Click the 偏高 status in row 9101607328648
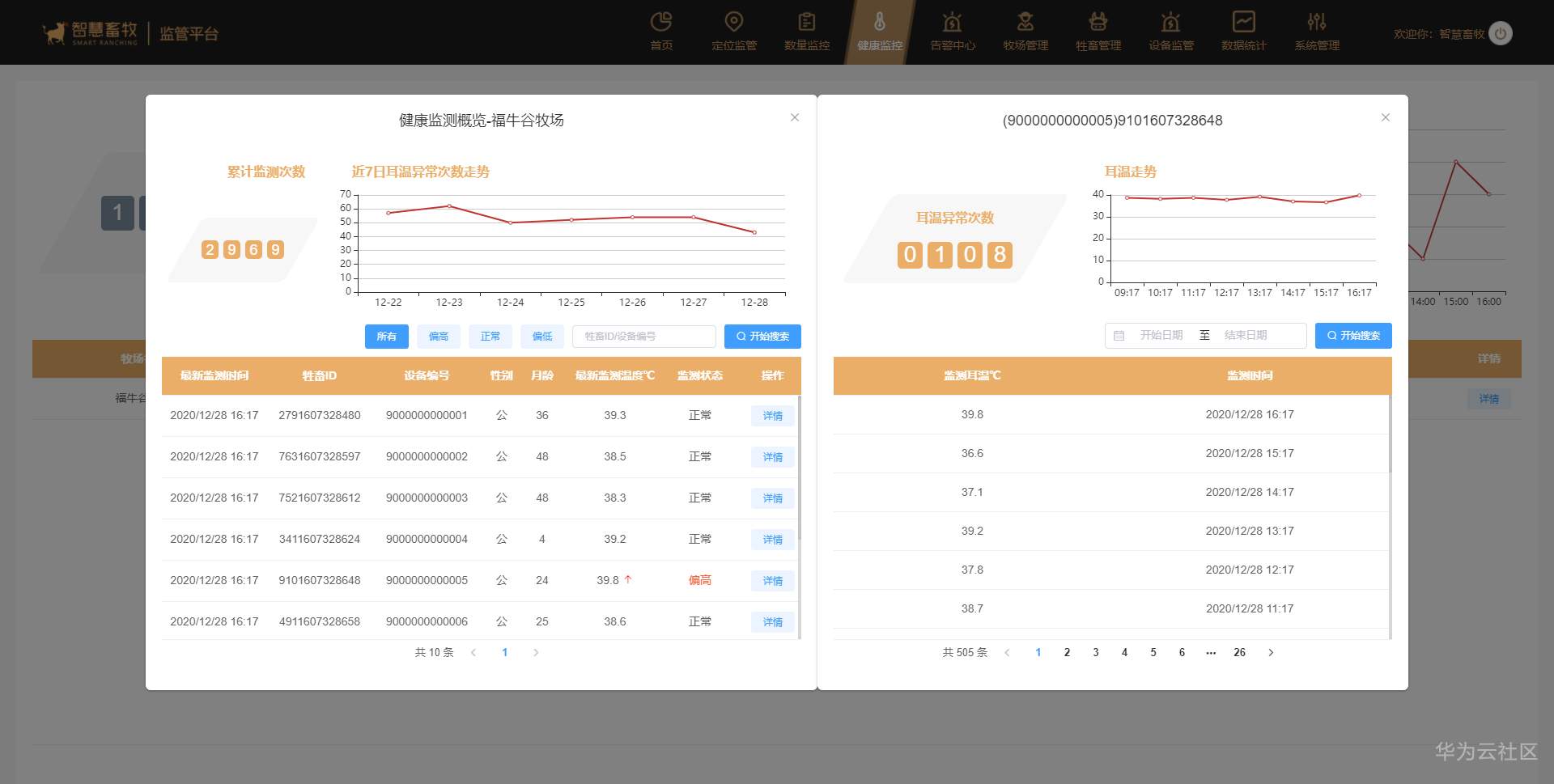The height and width of the screenshot is (784, 1554). coord(700,580)
